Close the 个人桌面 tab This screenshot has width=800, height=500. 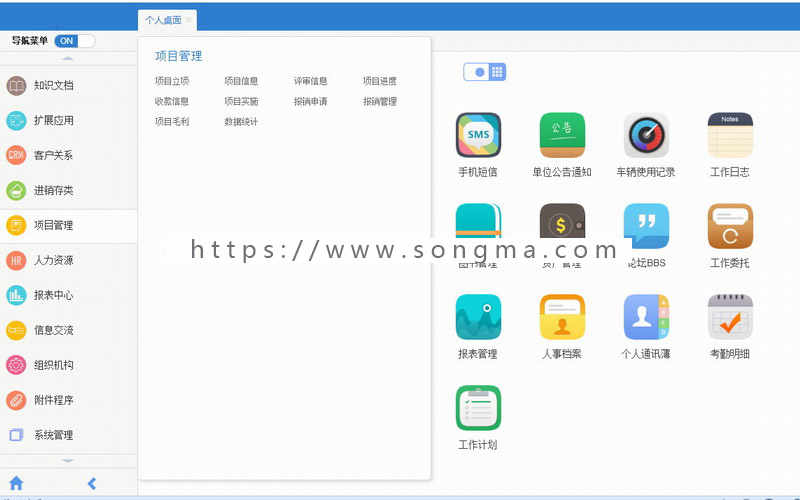188,20
